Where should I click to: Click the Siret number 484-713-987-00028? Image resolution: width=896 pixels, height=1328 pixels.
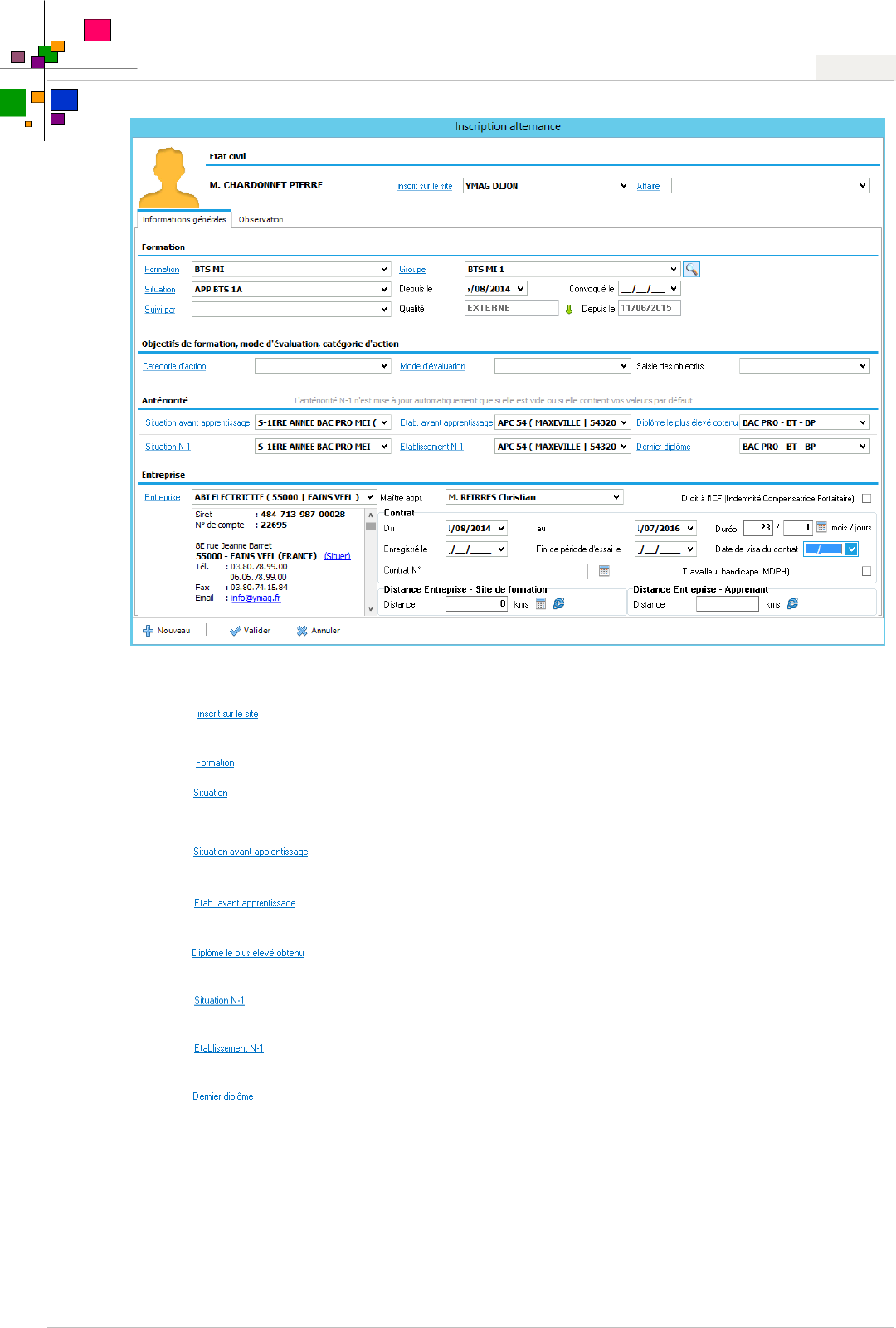(x=303, y=515)
